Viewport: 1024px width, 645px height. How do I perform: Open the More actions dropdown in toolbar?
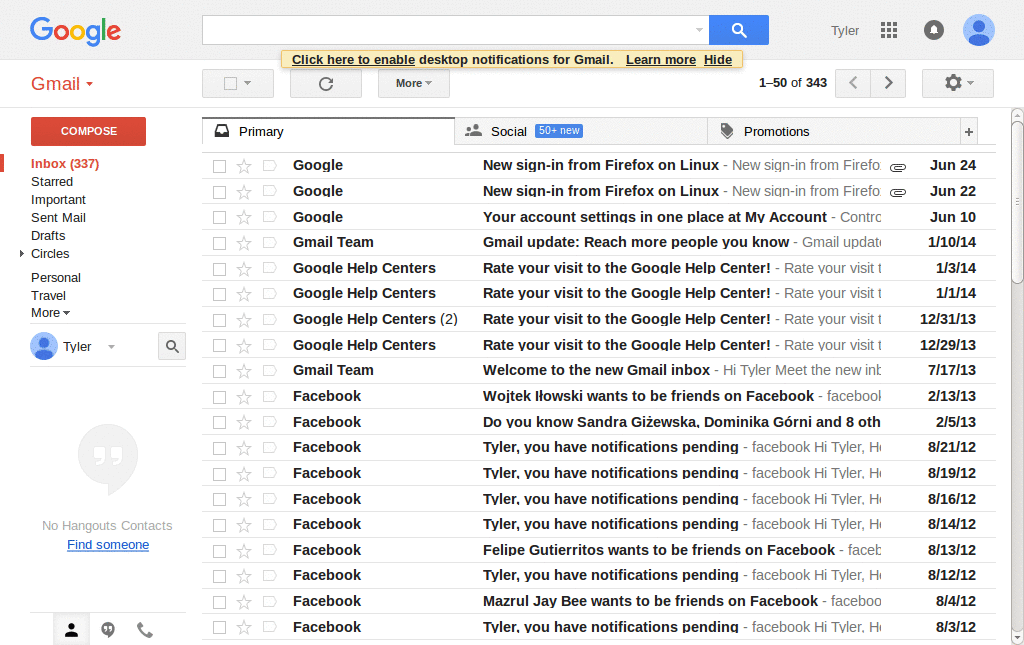point(414,84)
